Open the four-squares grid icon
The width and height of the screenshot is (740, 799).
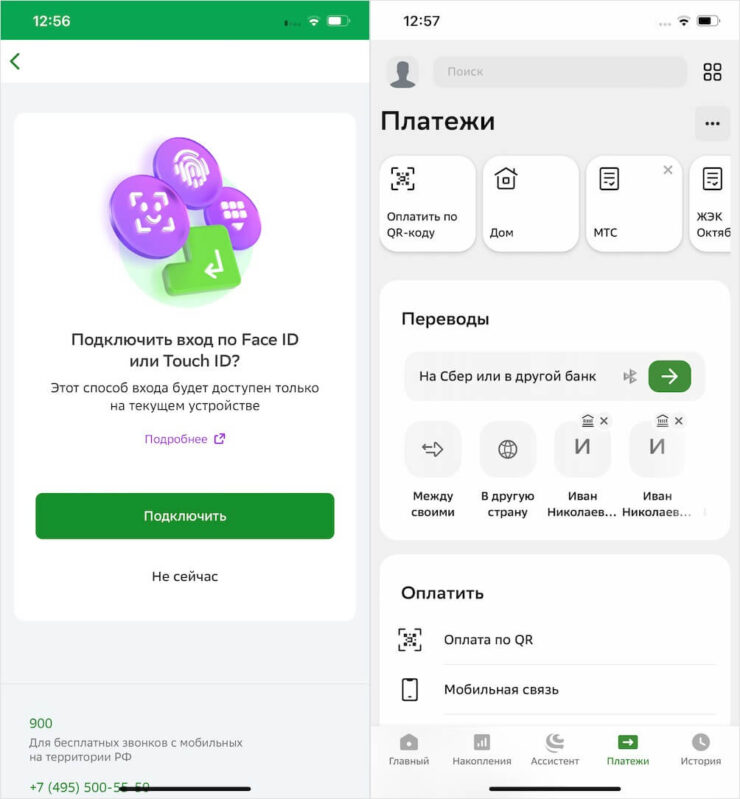click(x=712, y=72)
